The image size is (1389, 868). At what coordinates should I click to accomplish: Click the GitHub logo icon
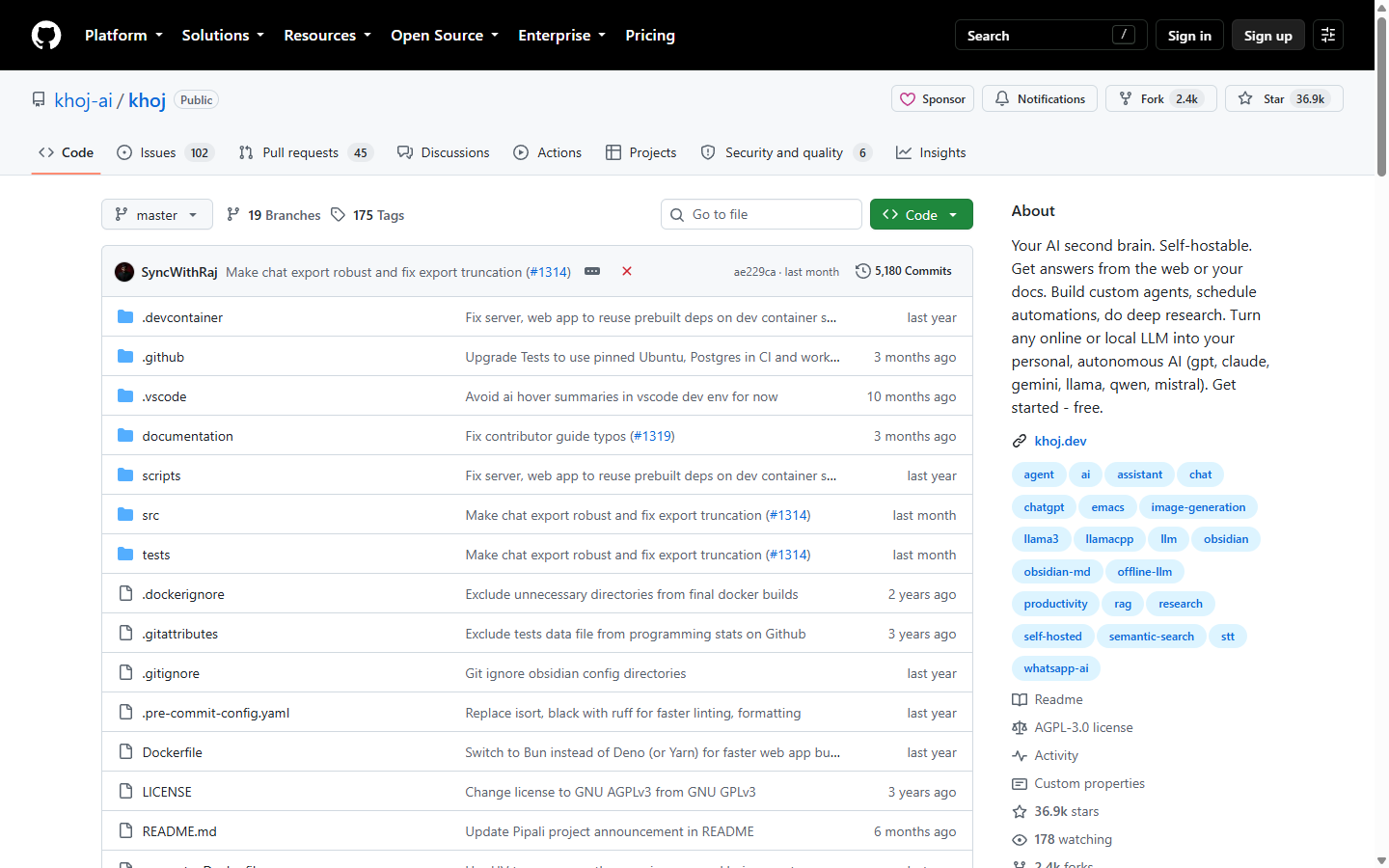(46, 36)
